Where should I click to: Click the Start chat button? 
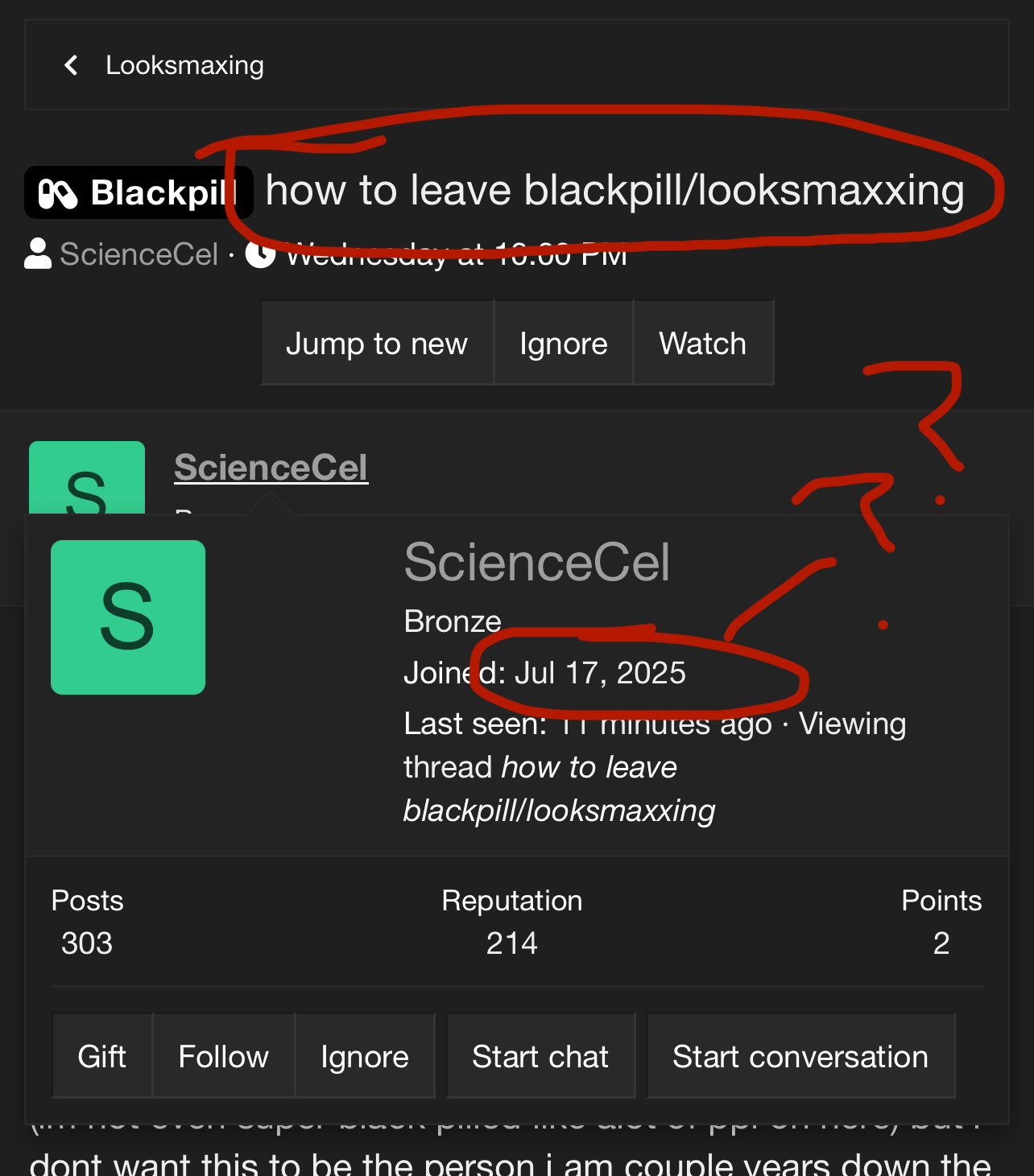point(540,1056)
